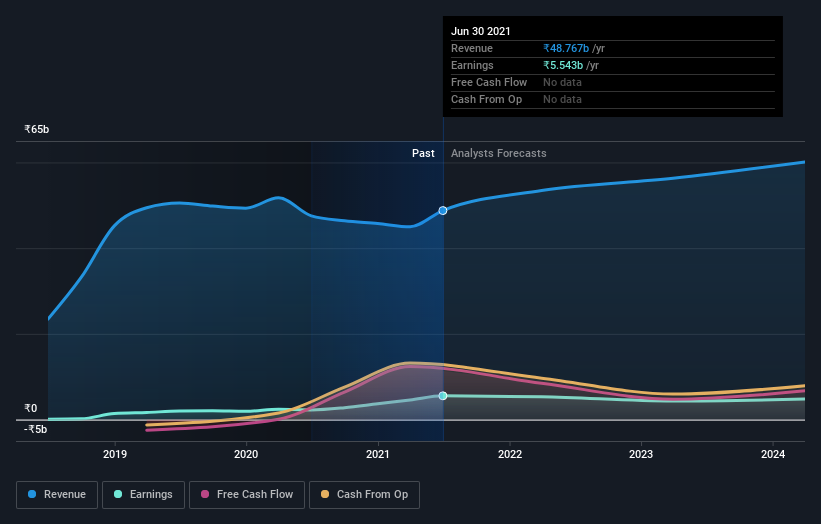Screen dimensions: 821x524
Task: Click the Cash From Op row label in tooltip
Action: (486, 99)
